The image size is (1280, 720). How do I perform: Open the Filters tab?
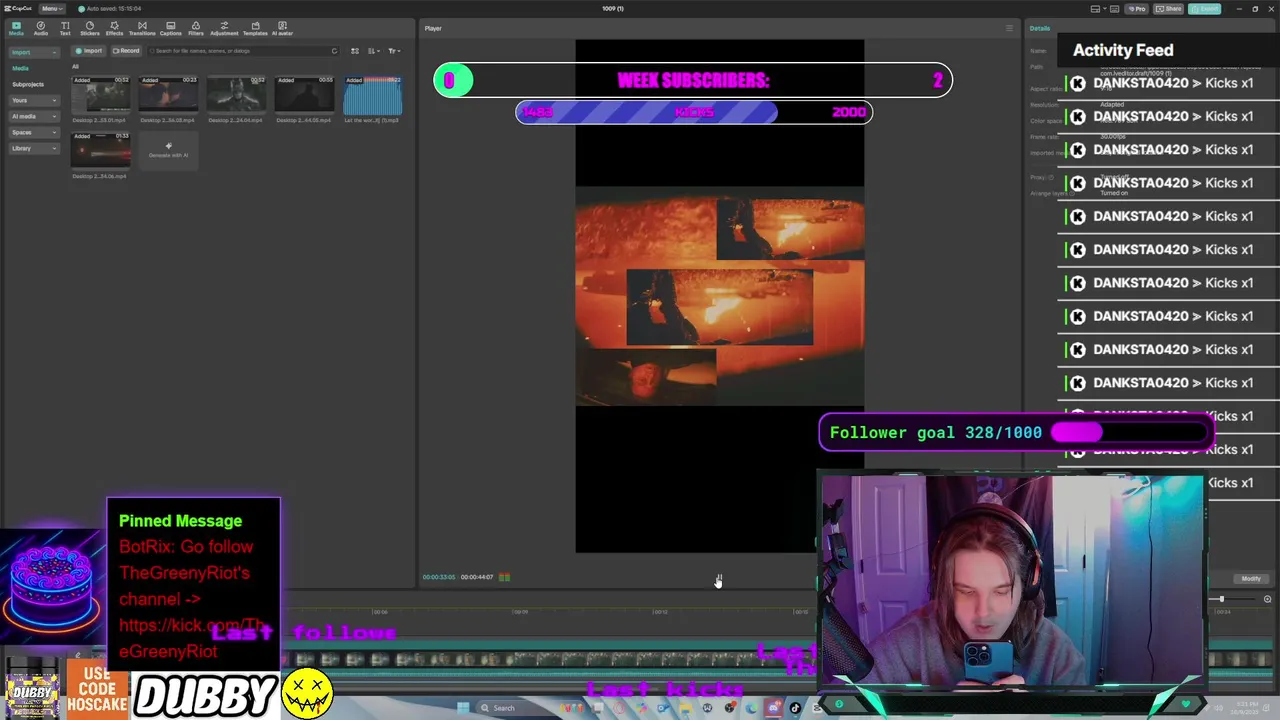(196, 28)
